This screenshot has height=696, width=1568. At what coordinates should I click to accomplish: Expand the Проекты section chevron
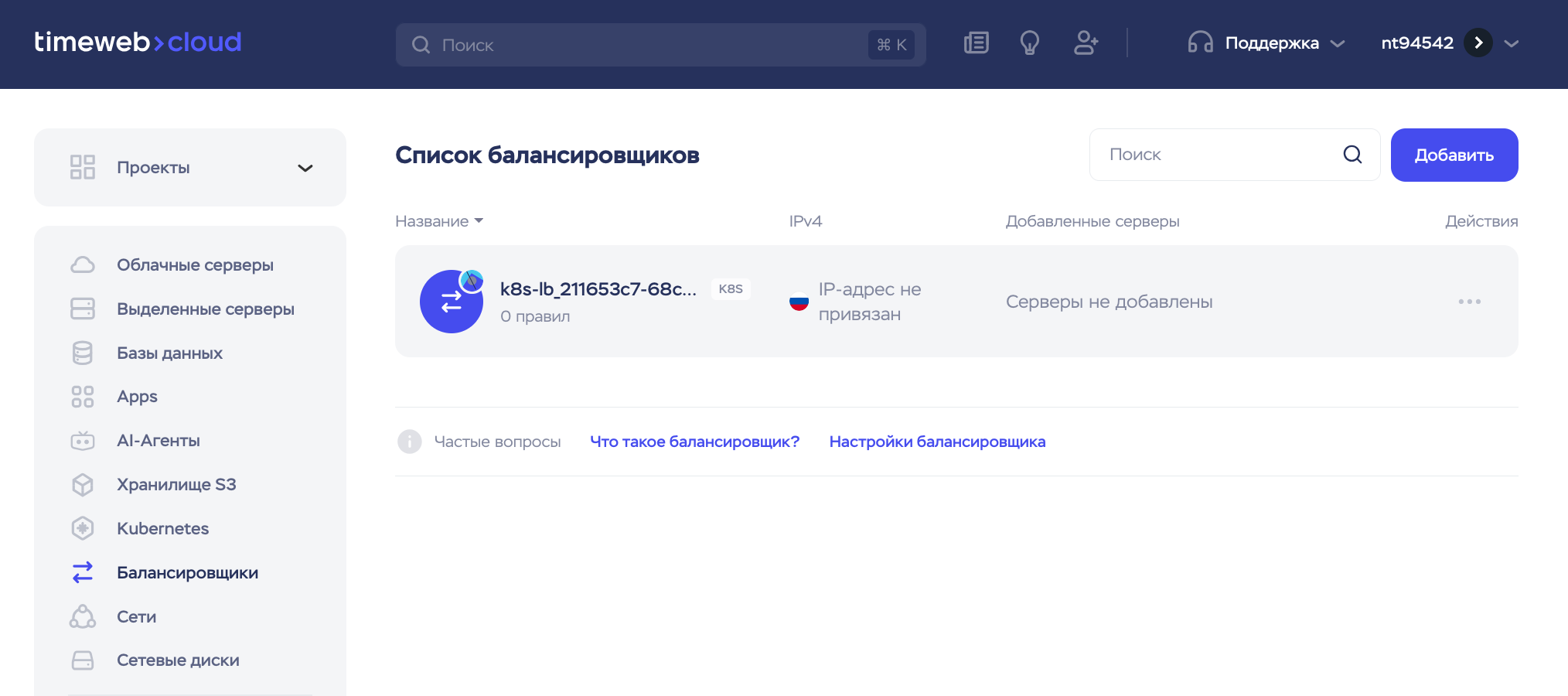point(305,168)
